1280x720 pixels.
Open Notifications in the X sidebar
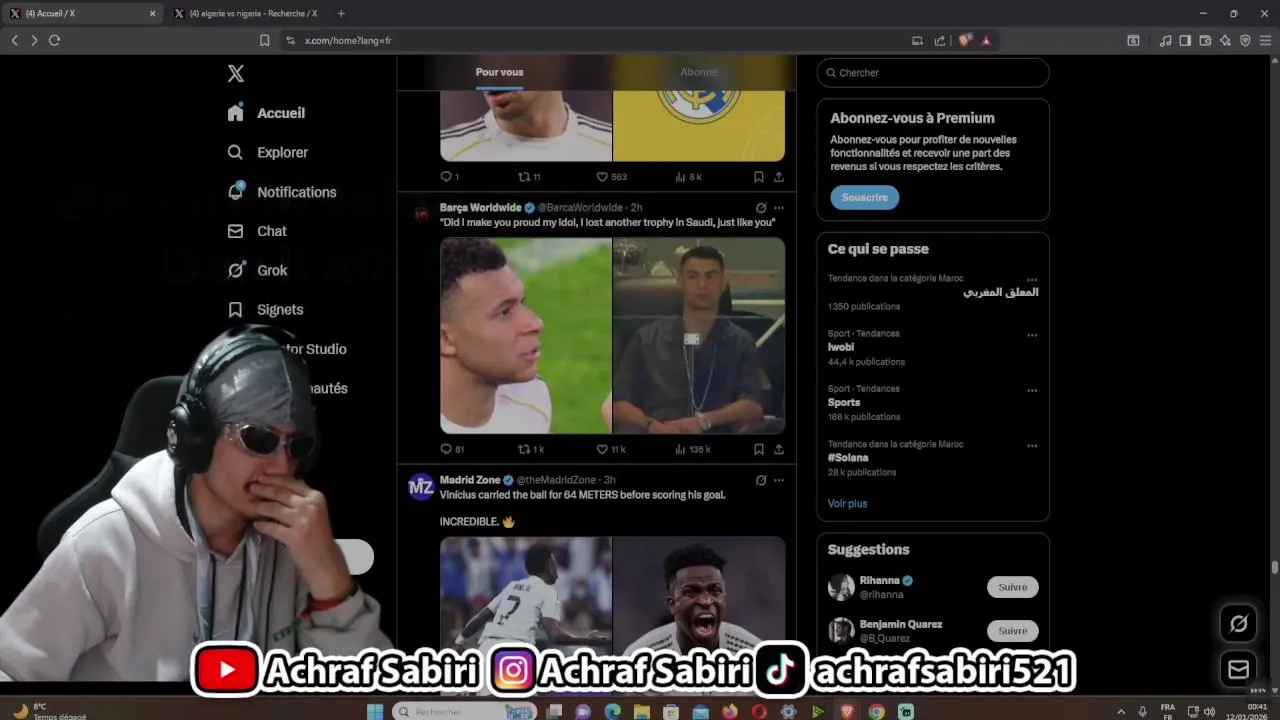[281, 192]
